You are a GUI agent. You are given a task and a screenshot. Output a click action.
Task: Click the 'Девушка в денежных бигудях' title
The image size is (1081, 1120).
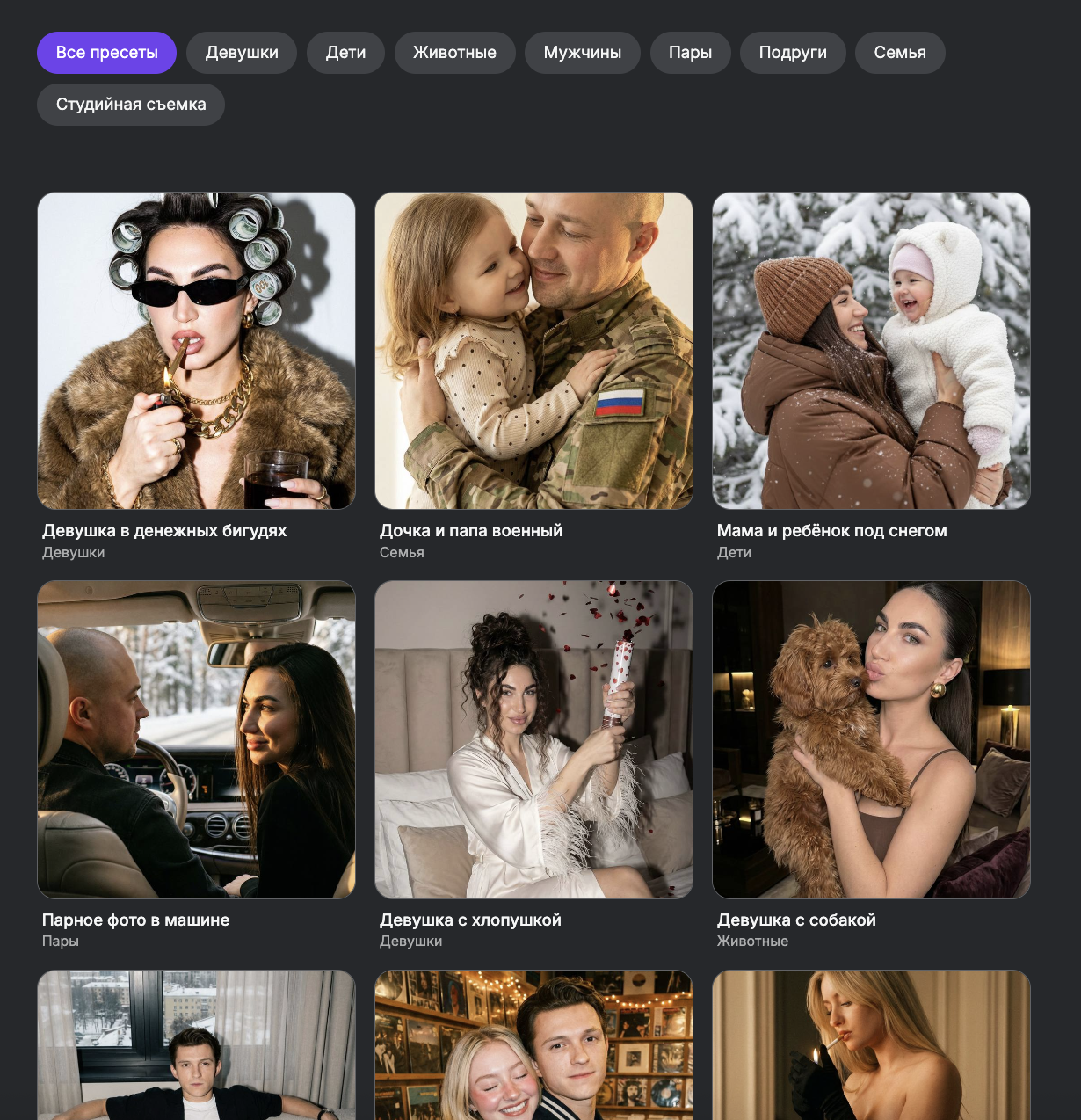(164, 531)
